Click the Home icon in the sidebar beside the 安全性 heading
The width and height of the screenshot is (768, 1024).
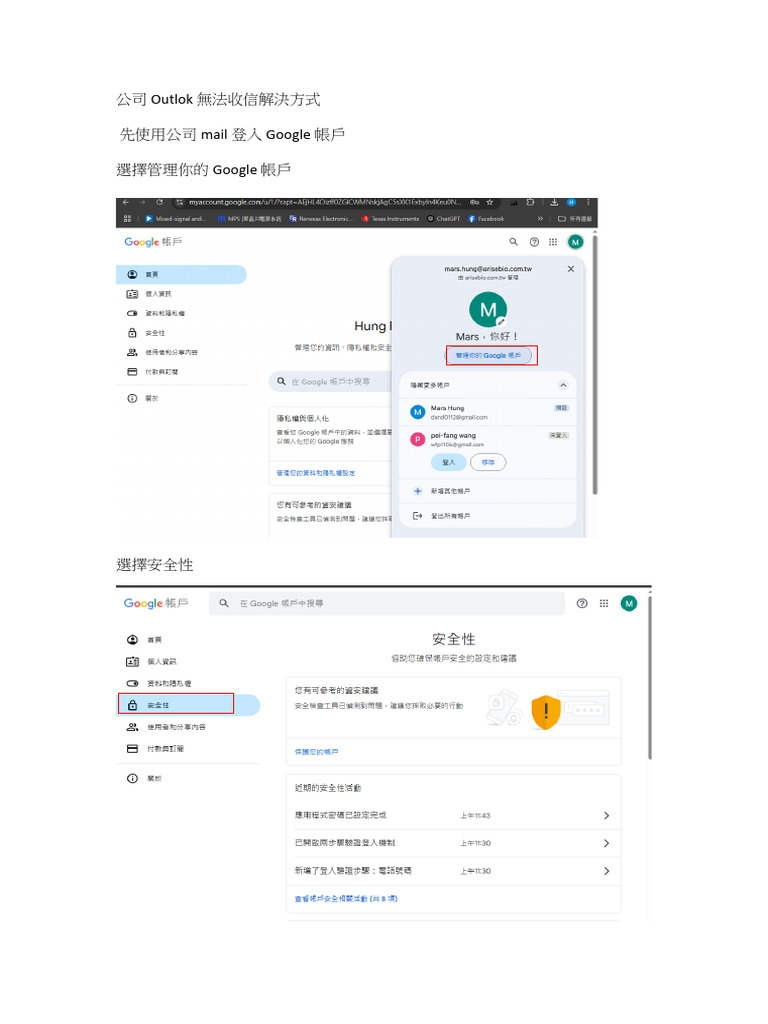pyautogui.click(x=133, y=640)
